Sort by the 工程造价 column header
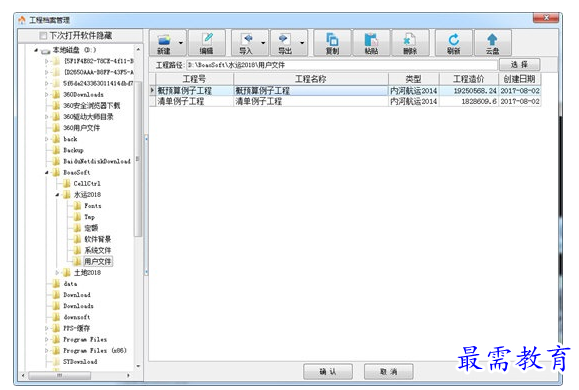Image resolution: width=579 pixels, height=390 pixels. pyautogui.click(x=469, y=79)
